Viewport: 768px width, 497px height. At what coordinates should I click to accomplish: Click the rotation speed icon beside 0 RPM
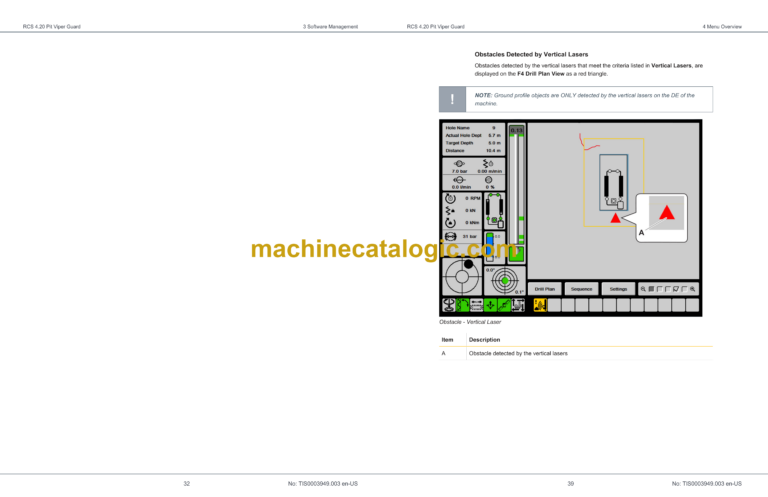point(450,198)
